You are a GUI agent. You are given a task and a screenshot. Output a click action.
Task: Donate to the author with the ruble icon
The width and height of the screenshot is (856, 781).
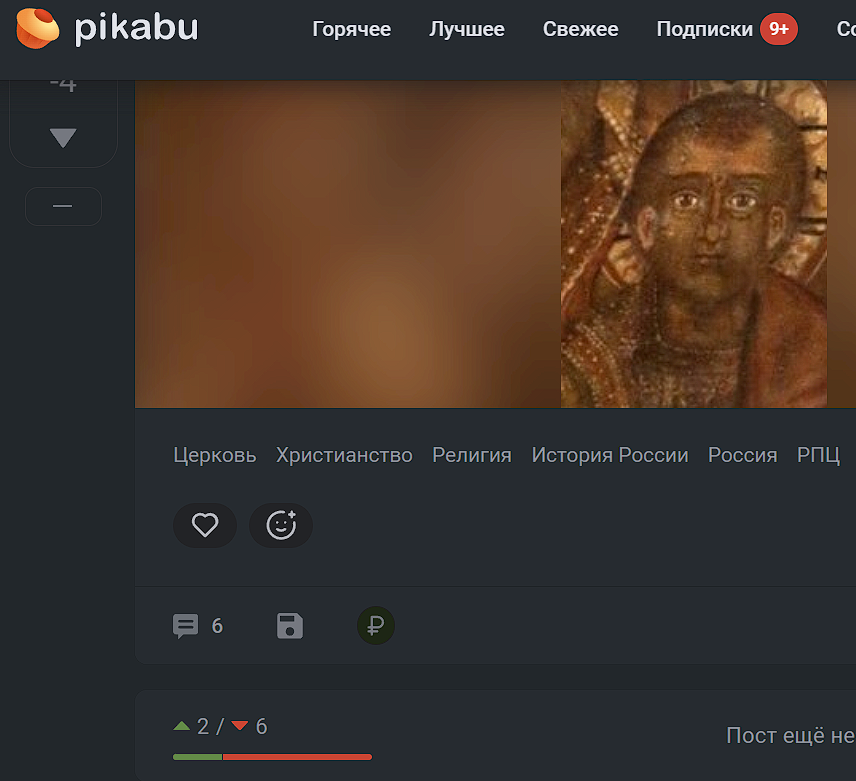(x=376, y=626)
